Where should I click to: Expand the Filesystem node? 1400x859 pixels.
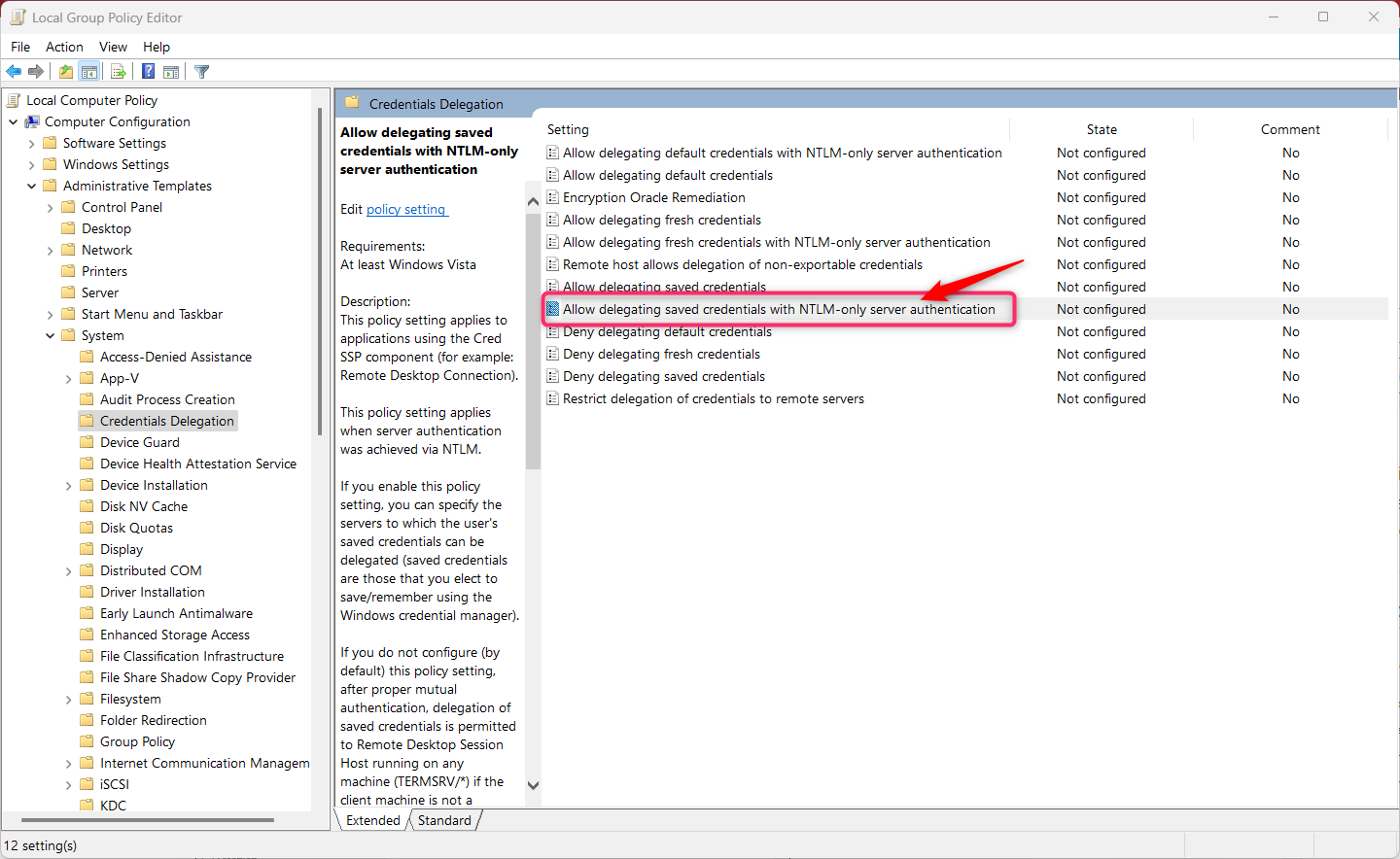pos(68,698)
